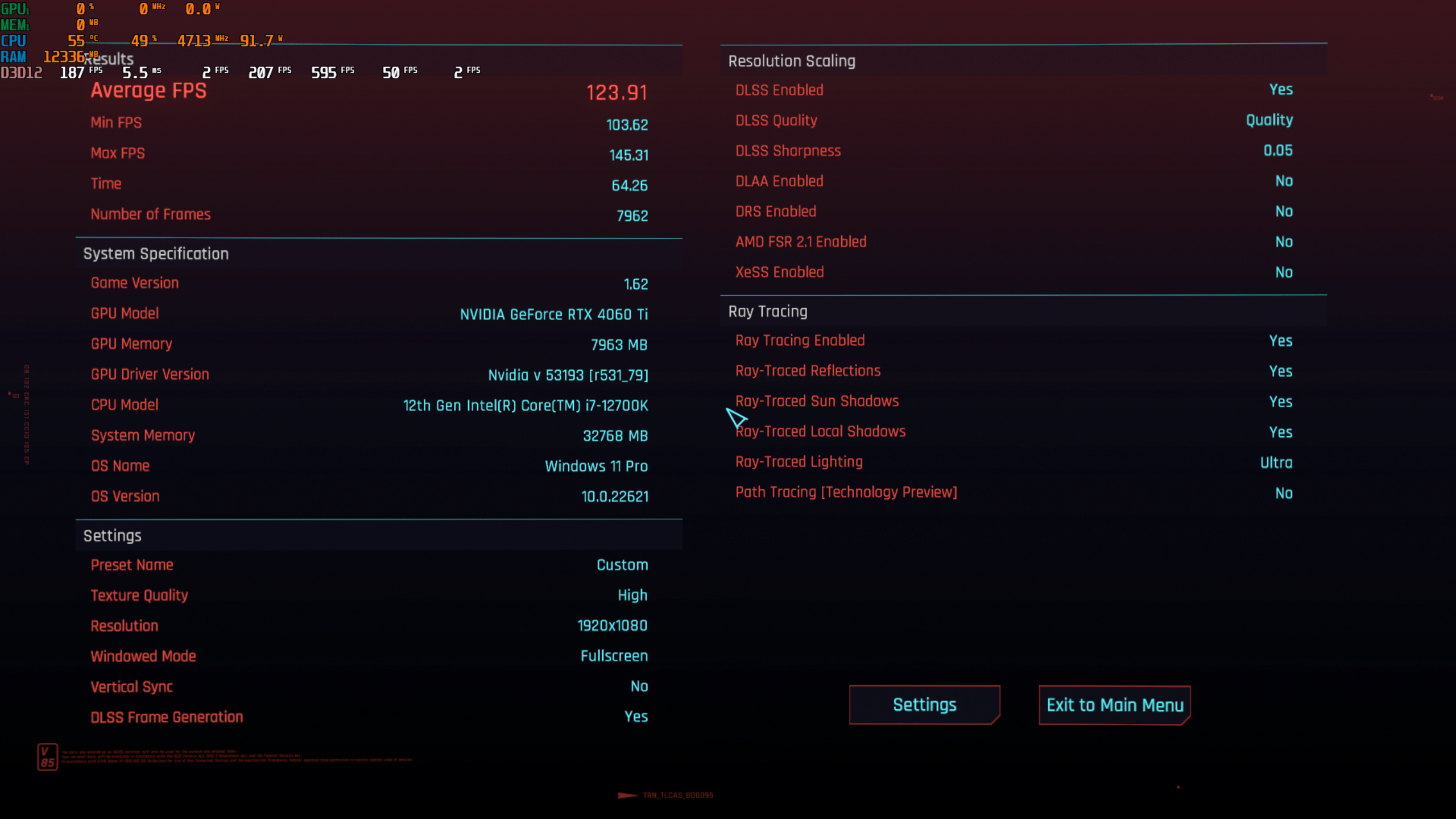
Task: Click the V 85 badge icon
Action: (x=47, y=757)
